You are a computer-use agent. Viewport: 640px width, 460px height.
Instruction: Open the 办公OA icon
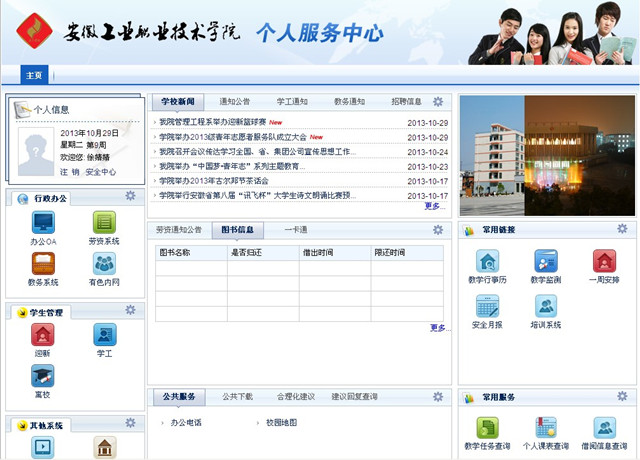click(43, 222)
